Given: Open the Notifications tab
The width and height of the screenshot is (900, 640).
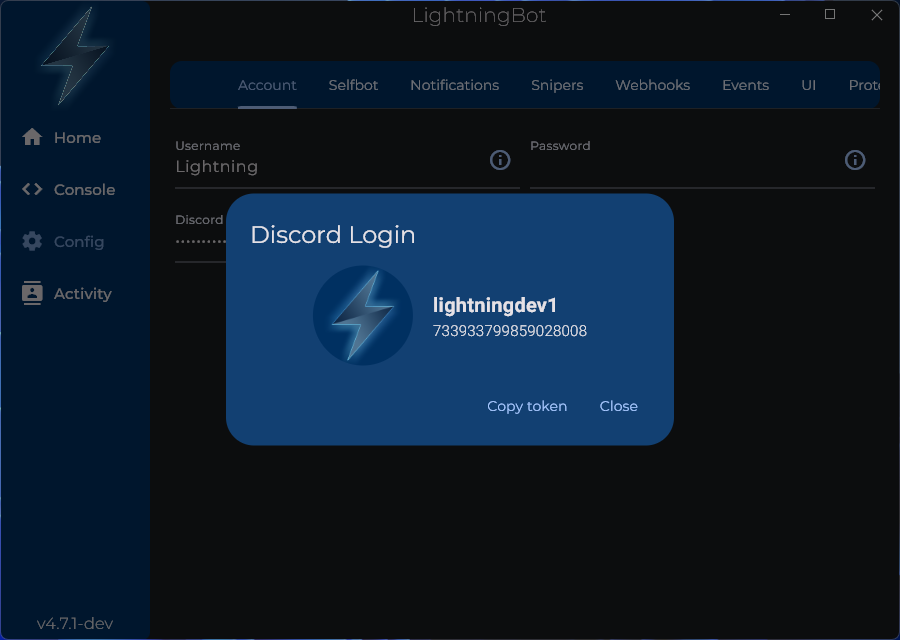Looking at the screenshot, I should (455, 85).
